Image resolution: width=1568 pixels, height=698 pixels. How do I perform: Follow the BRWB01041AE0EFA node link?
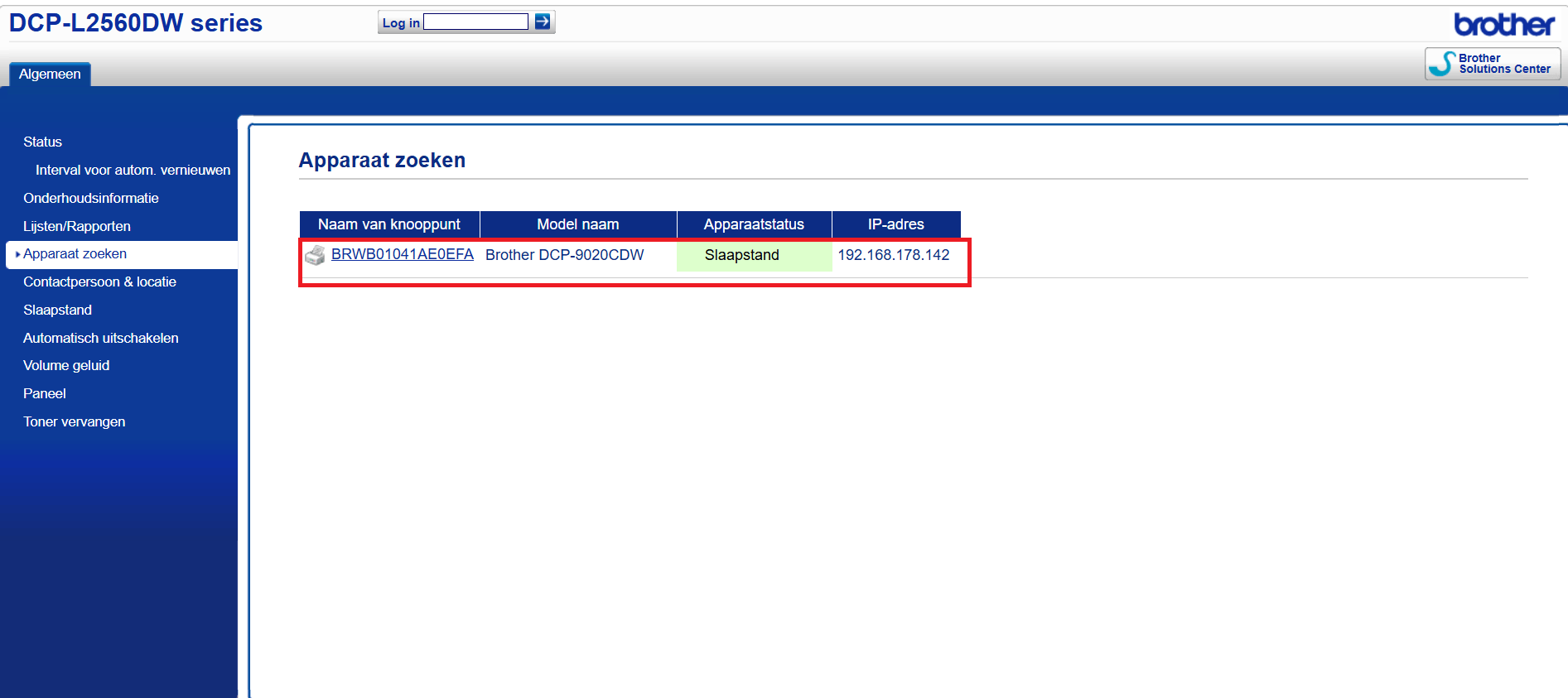[403, 254]
